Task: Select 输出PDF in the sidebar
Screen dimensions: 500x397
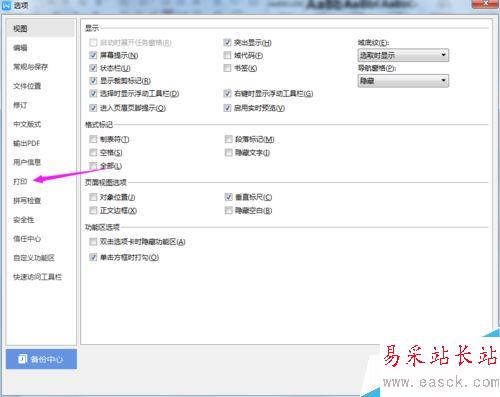Action: pos(26,143)
